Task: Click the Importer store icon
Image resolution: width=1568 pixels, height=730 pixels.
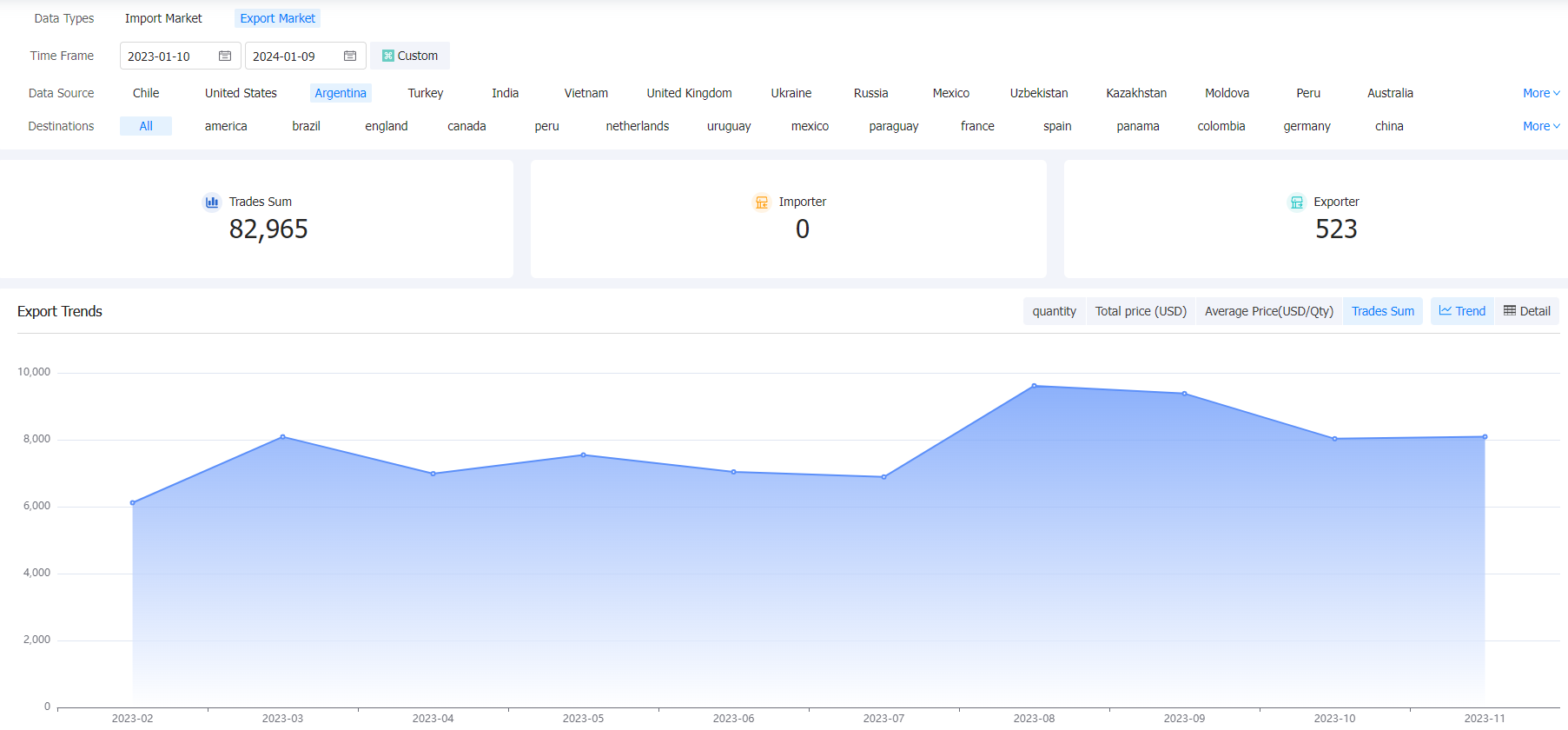Action: (762, 202)
